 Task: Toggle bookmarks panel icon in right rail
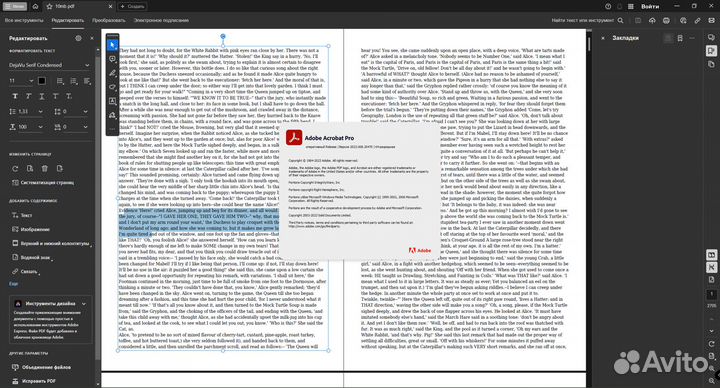point(711,51)
